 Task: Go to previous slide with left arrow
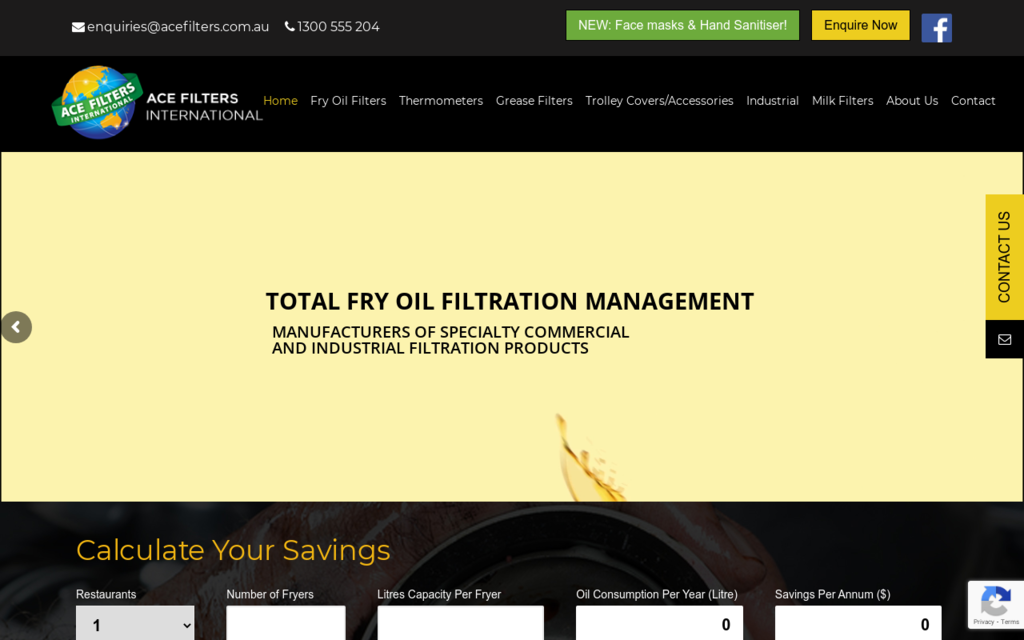point(16,327)
